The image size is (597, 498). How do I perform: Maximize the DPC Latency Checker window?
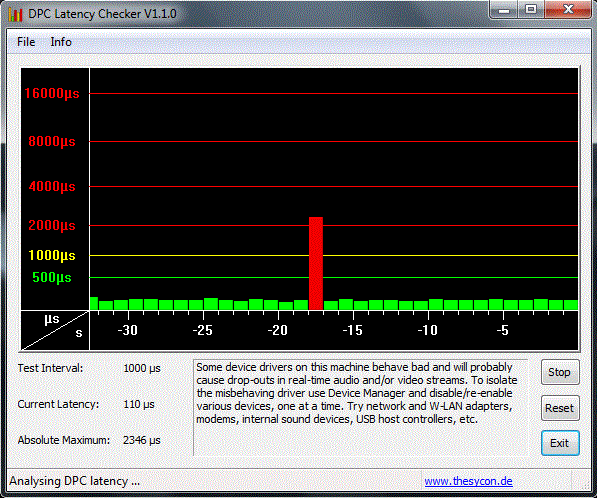coord(531,10)
